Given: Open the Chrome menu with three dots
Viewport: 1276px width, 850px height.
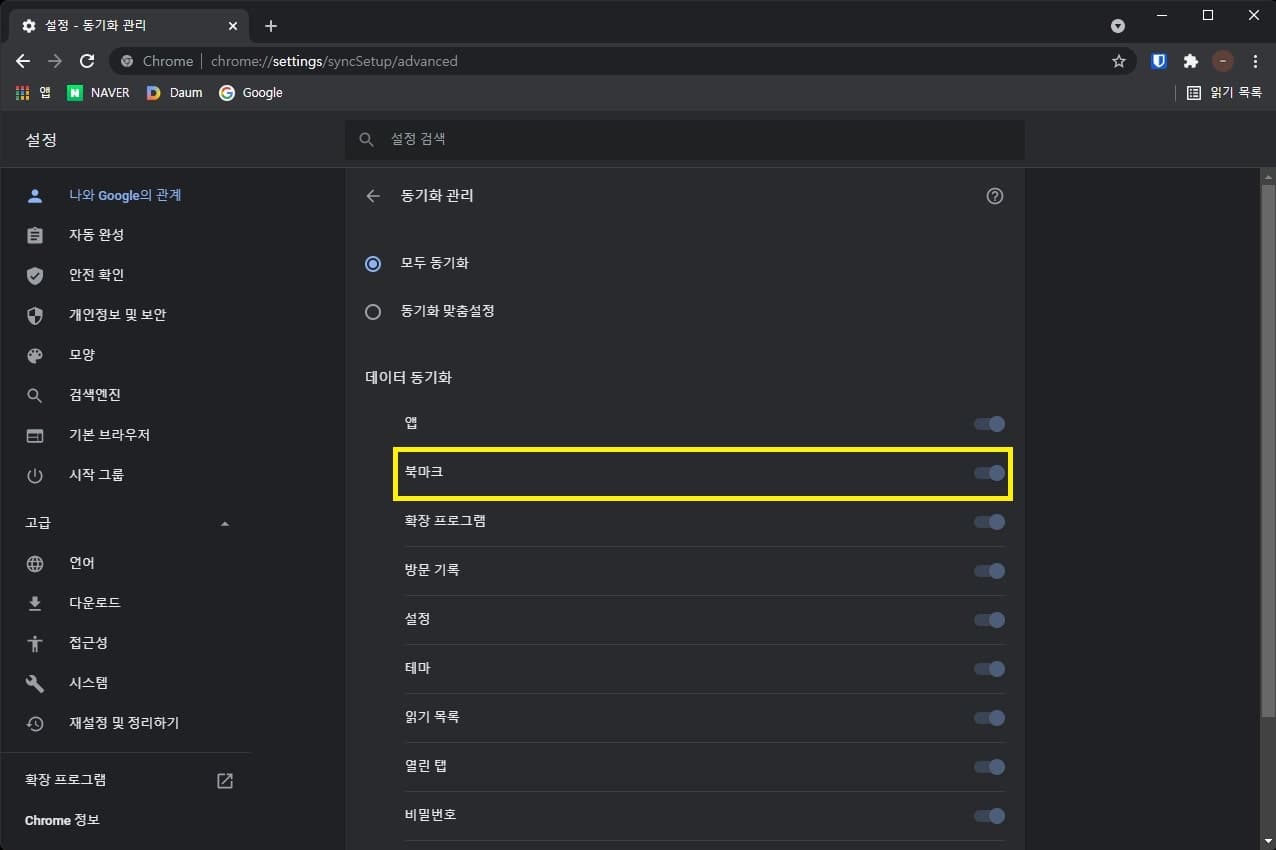Looking at the screenshot, I should pyautogui.click(x=1256, y=61).
